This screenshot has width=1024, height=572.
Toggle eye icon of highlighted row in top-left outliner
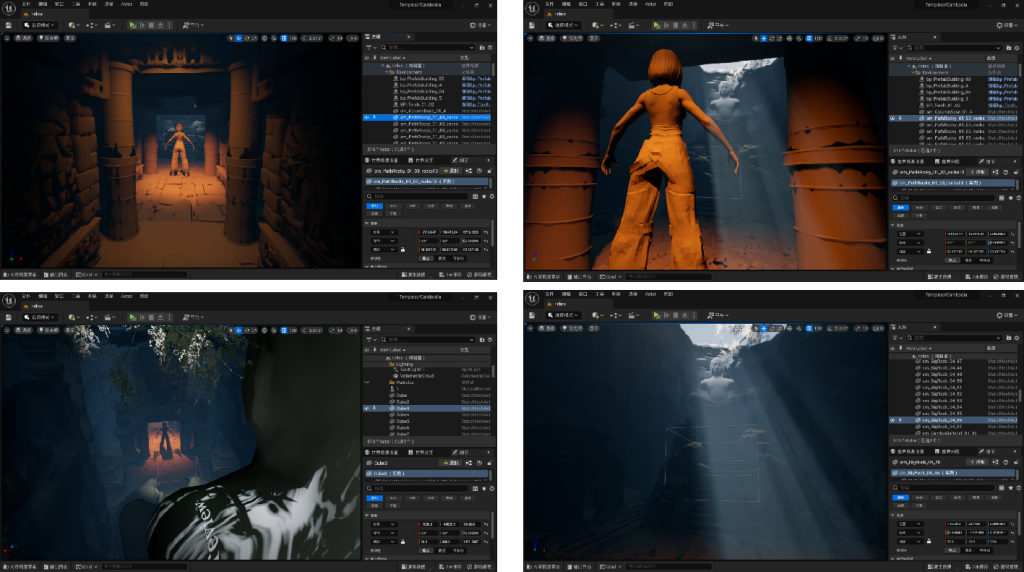coord(365,117)
